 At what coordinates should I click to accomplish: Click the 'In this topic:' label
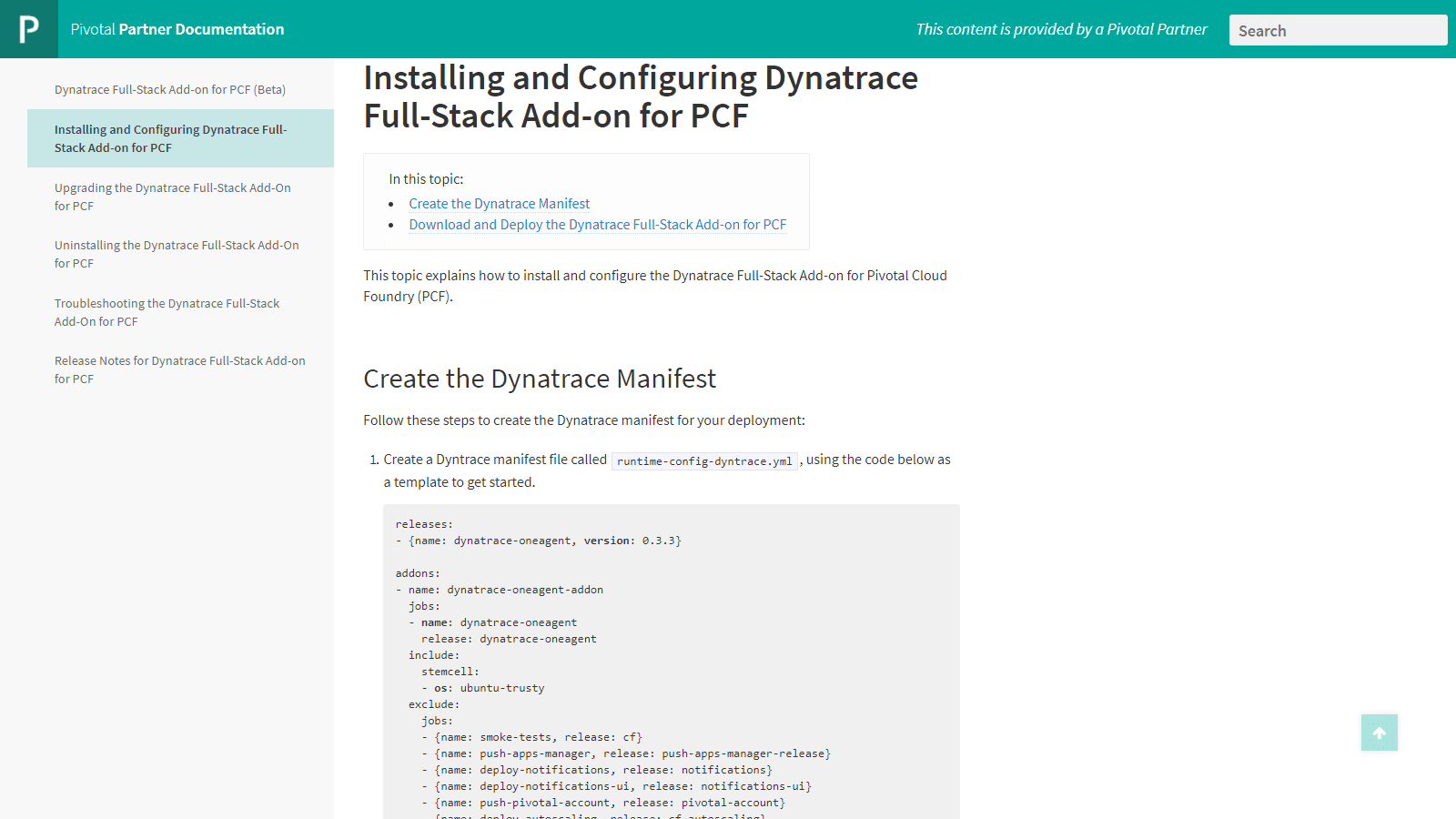(x=426, y=179)
